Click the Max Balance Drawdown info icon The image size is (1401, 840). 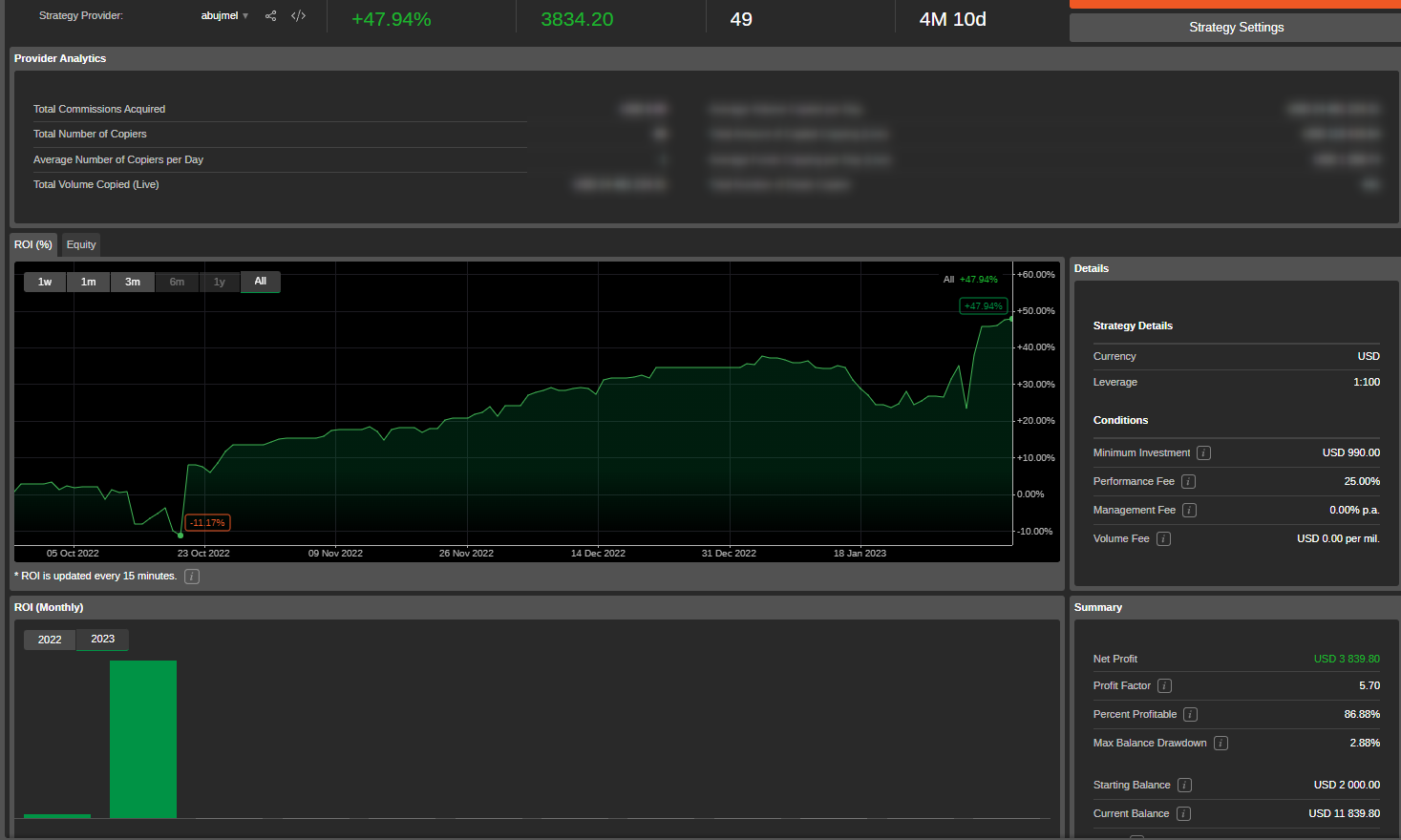pyautogui.click(x=1221, y=744)
